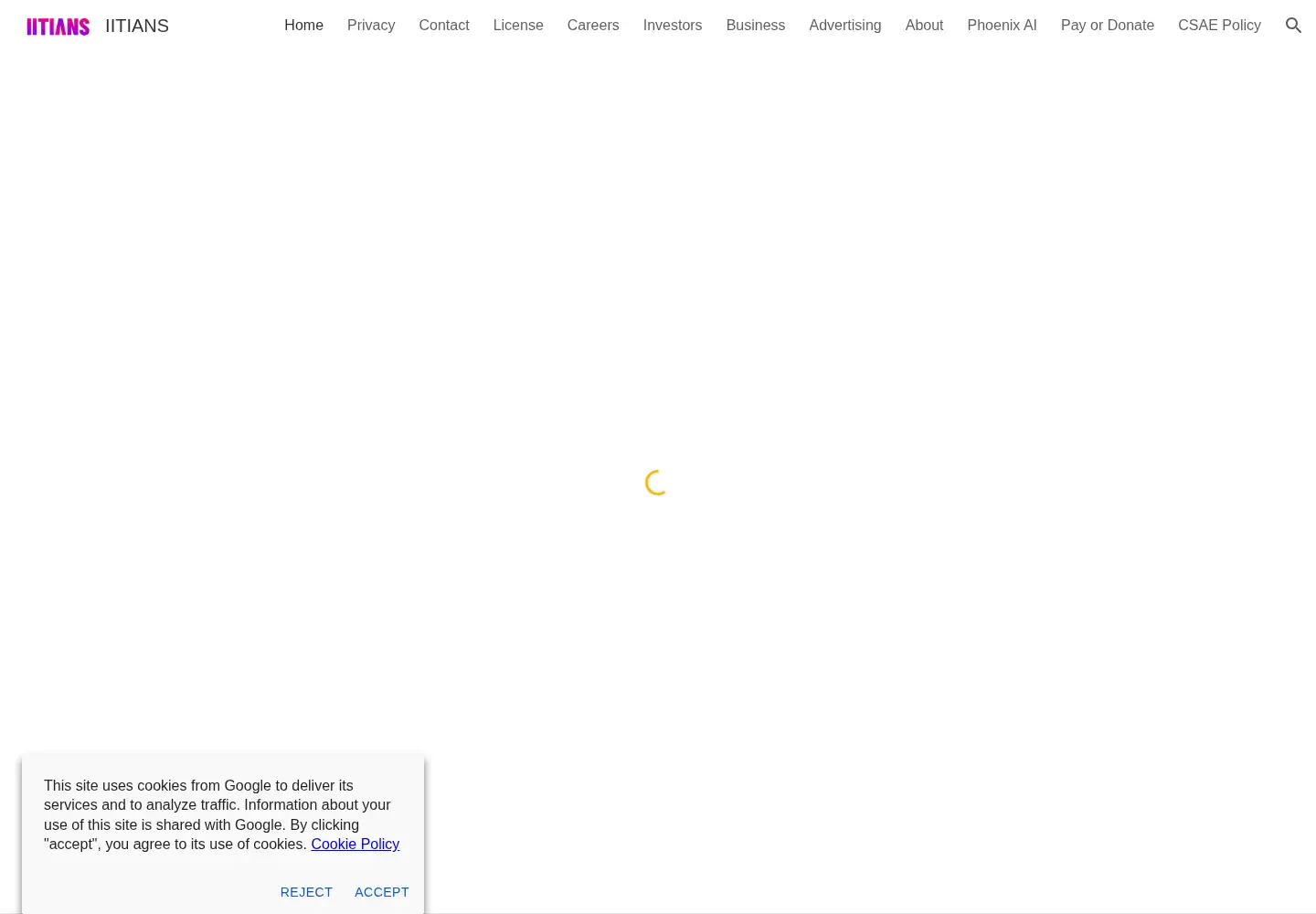Open the About page
The image size is (1316, 914).
924,26
